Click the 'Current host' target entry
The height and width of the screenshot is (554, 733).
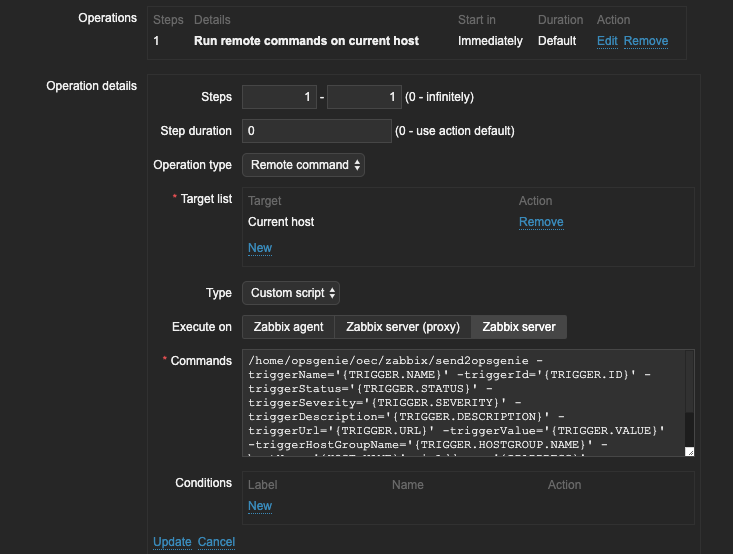click(x=281, y=222)
